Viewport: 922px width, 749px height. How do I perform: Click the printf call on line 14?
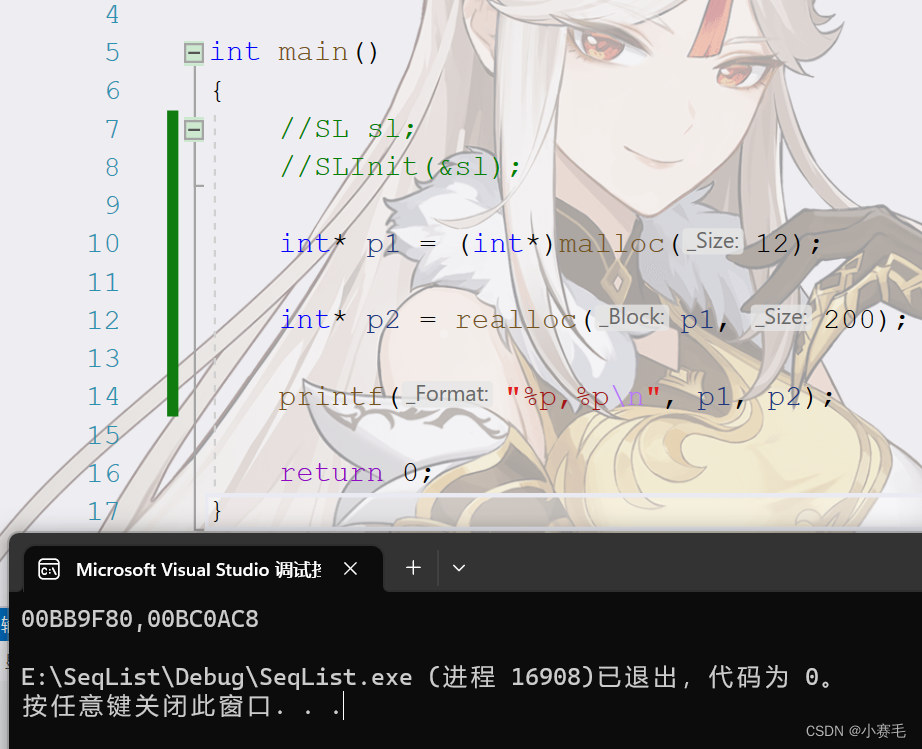(332, 398)
